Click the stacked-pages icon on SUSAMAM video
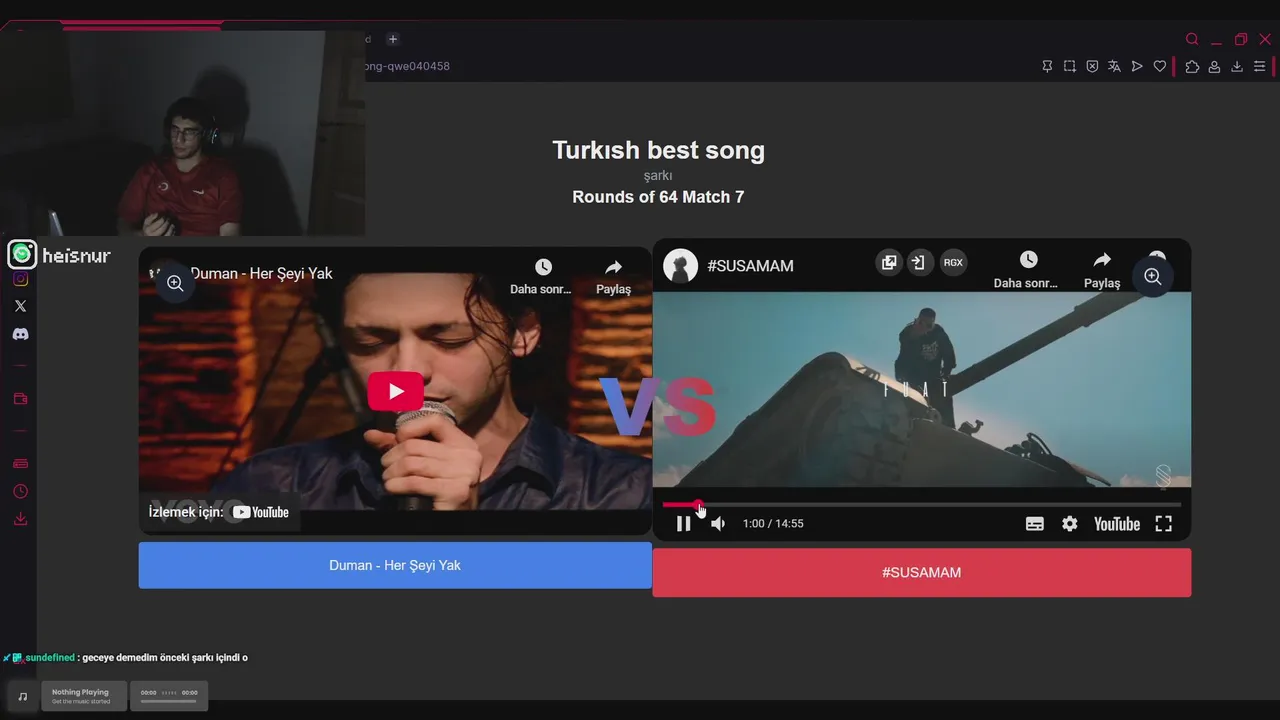This screenshot has width=1280, height=720. point(888,262)
